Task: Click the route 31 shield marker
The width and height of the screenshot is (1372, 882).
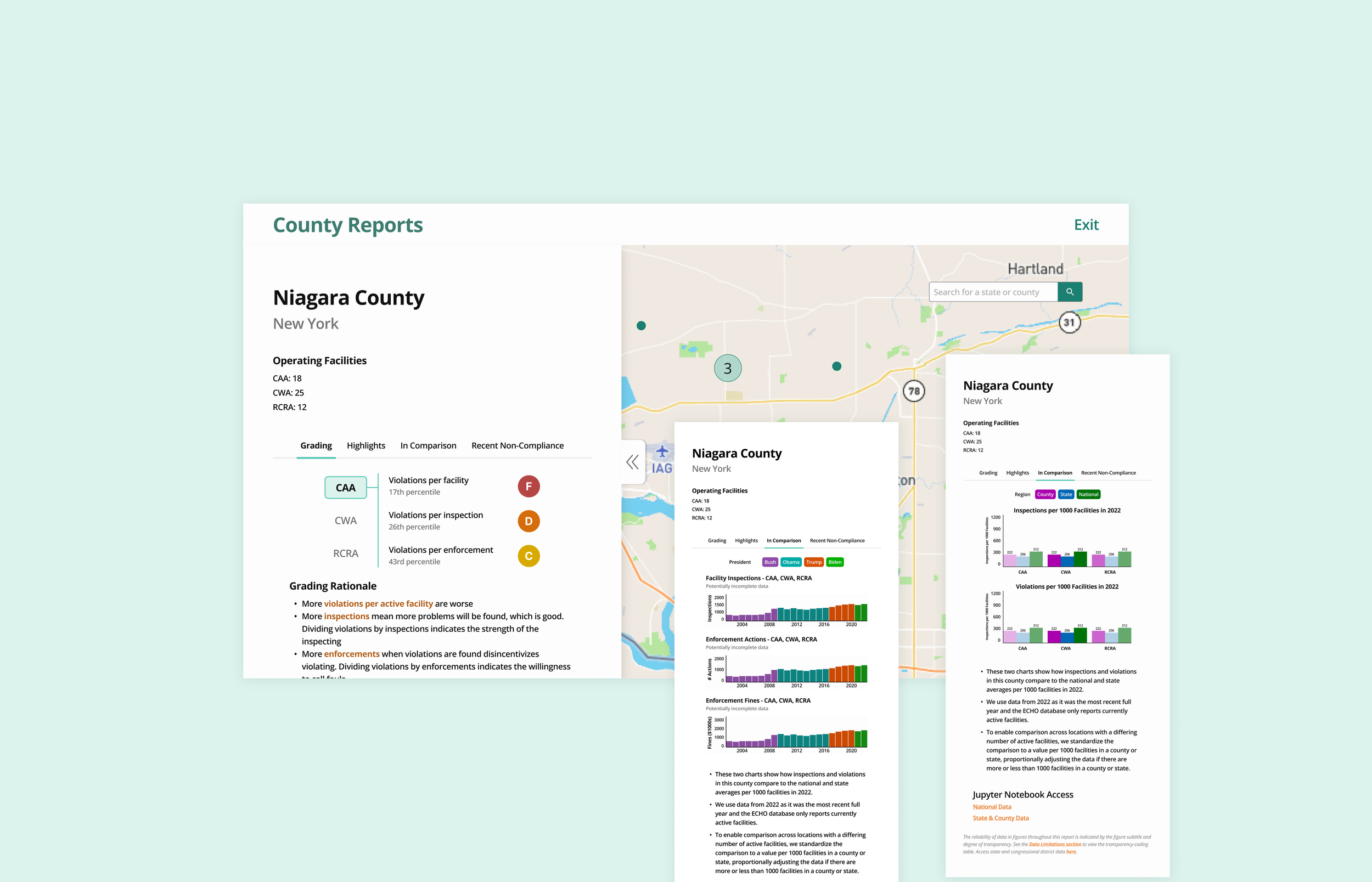Action: (1069, 323)
